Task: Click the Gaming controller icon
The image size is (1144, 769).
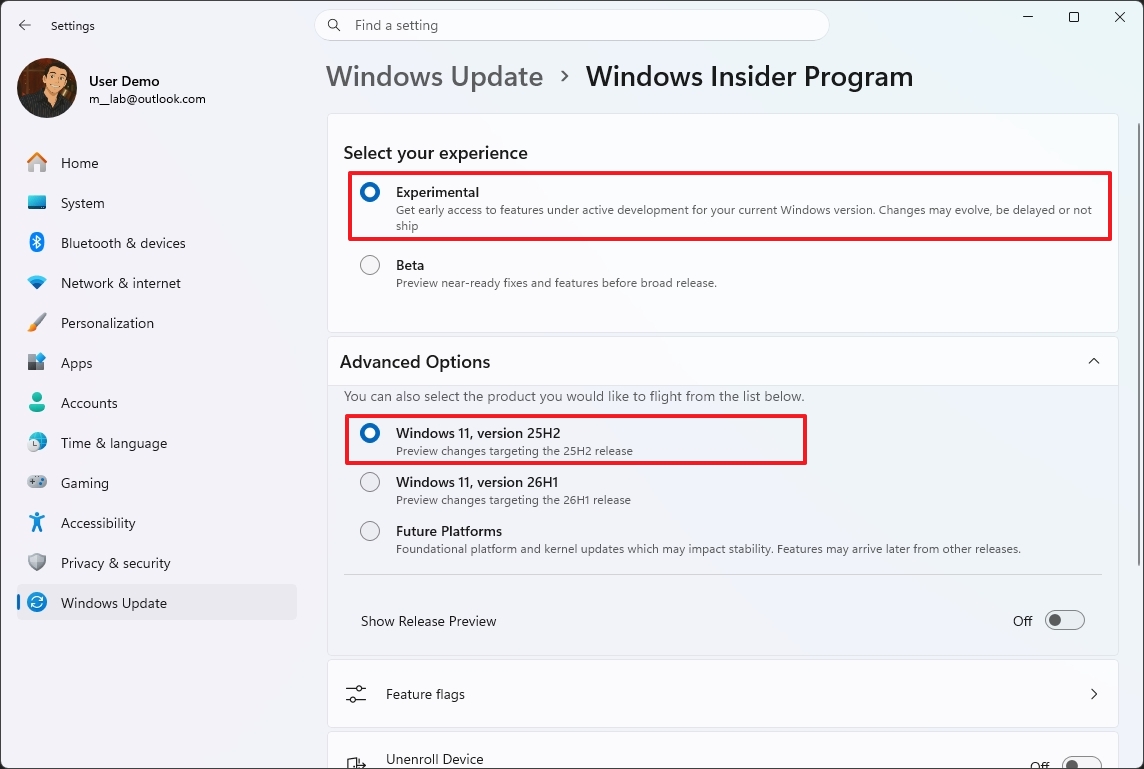Action: point(36,482)
